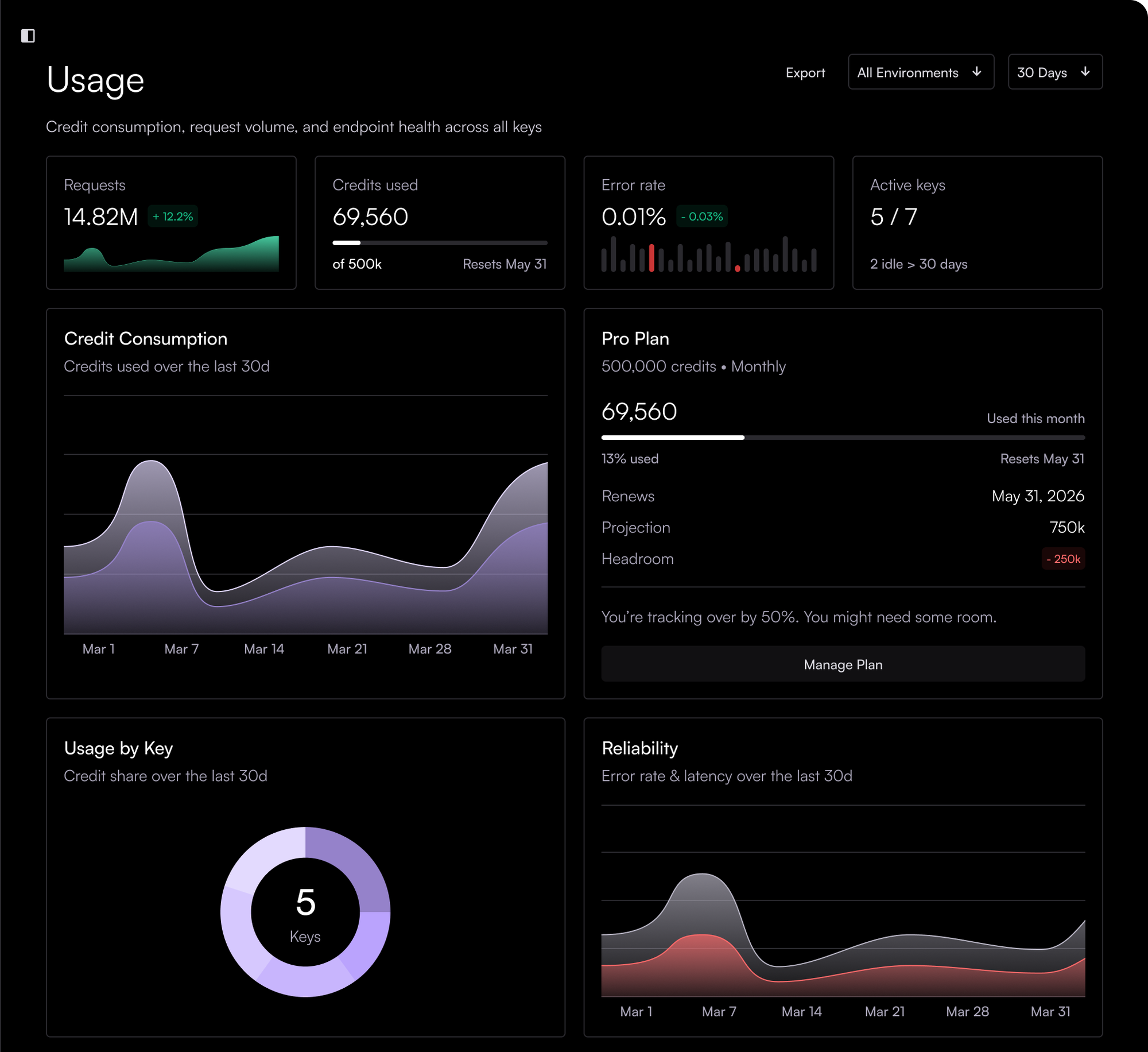1148x1052 pixels.
Task: Click the 0.01% error rate value
Action: click(634, 216)
